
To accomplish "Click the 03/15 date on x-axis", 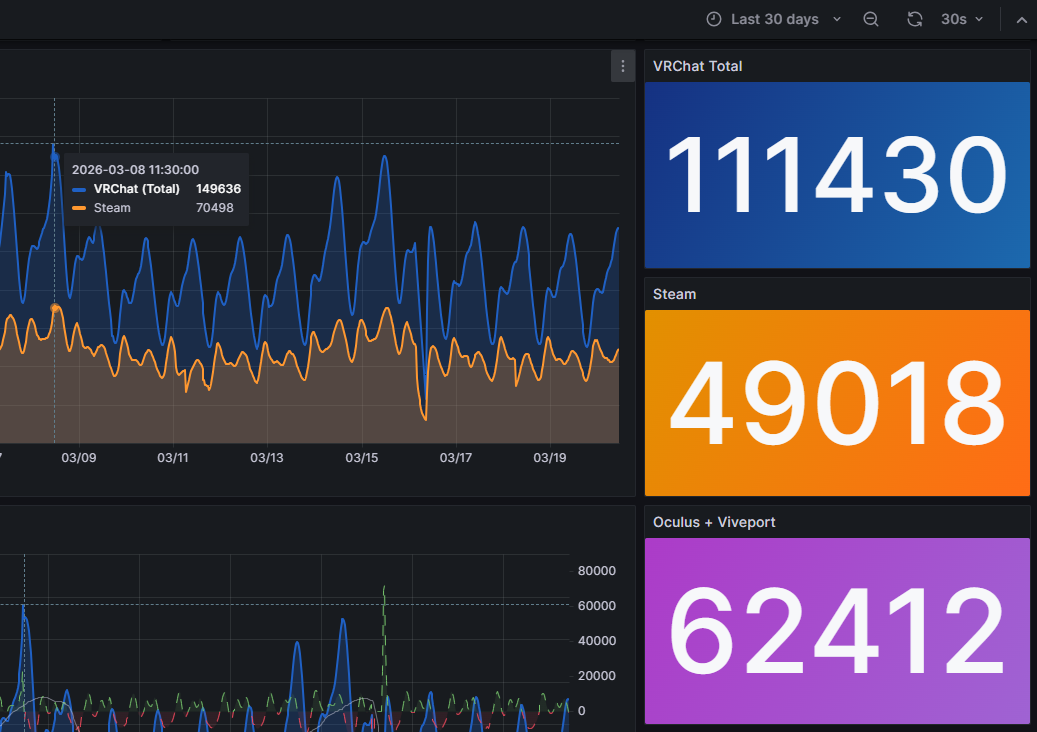I will tap(361, 458).
